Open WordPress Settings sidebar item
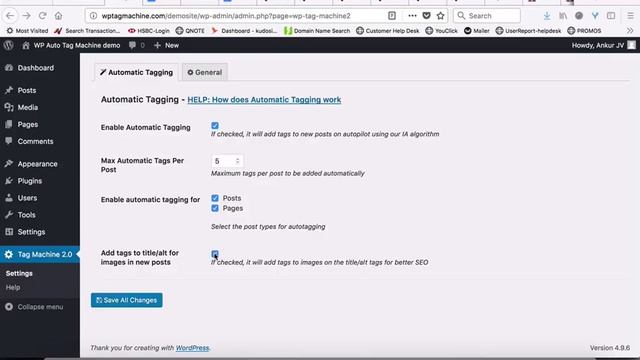The width and height of the screenshot is (640, 360). pos(40,232)
